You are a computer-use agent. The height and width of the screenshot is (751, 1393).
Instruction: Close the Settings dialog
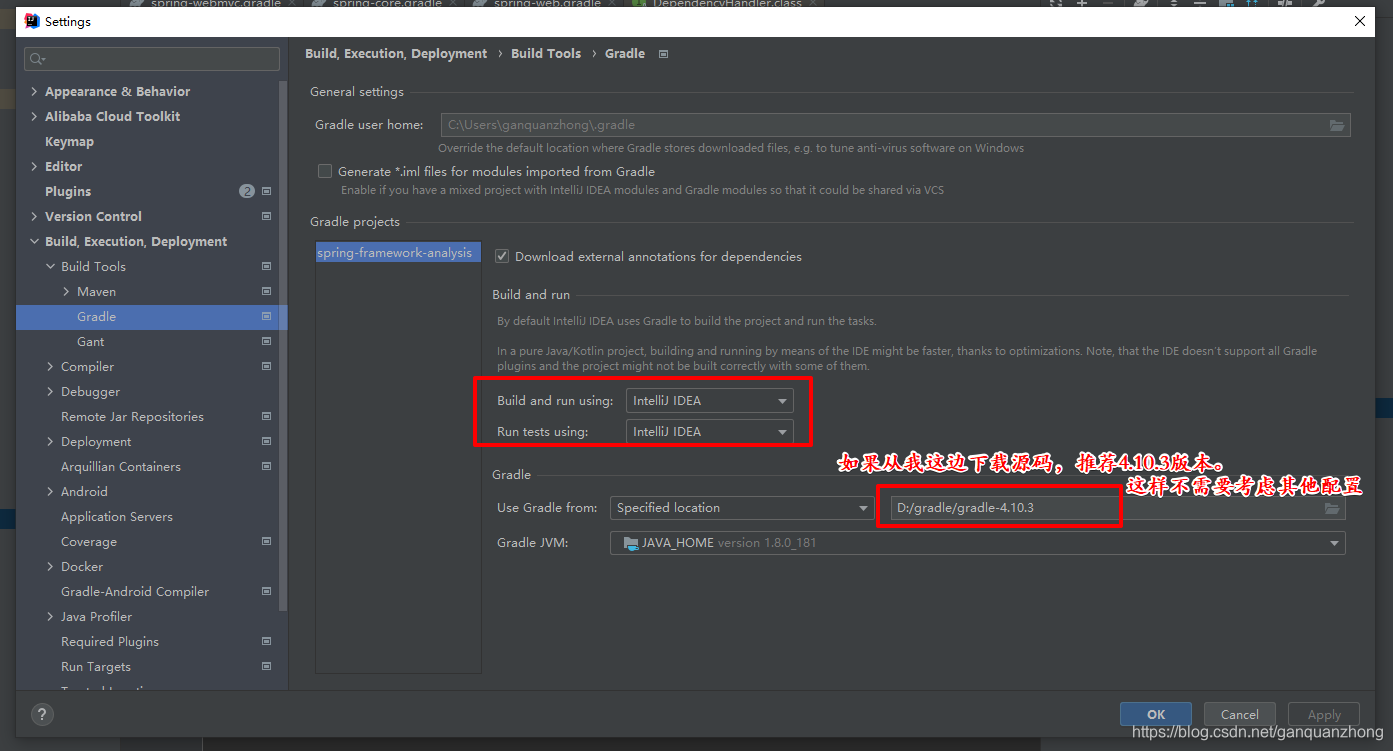click(1360, 21)
